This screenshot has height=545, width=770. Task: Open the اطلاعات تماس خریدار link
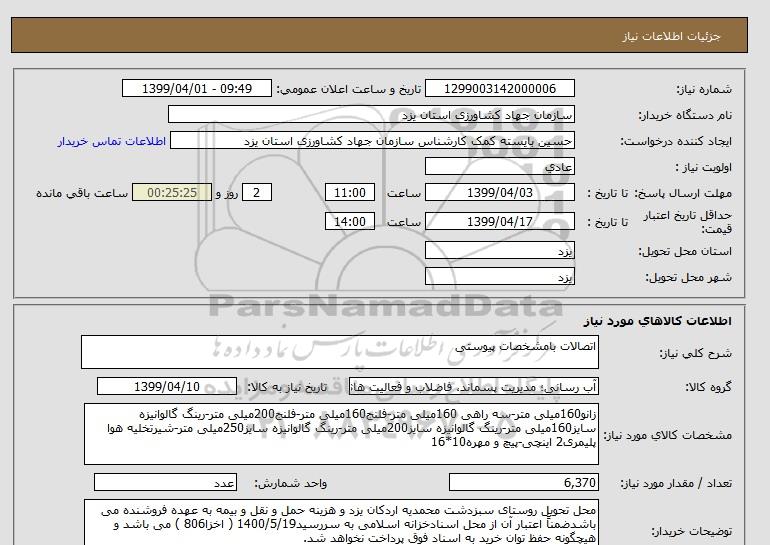click(111, 141)
